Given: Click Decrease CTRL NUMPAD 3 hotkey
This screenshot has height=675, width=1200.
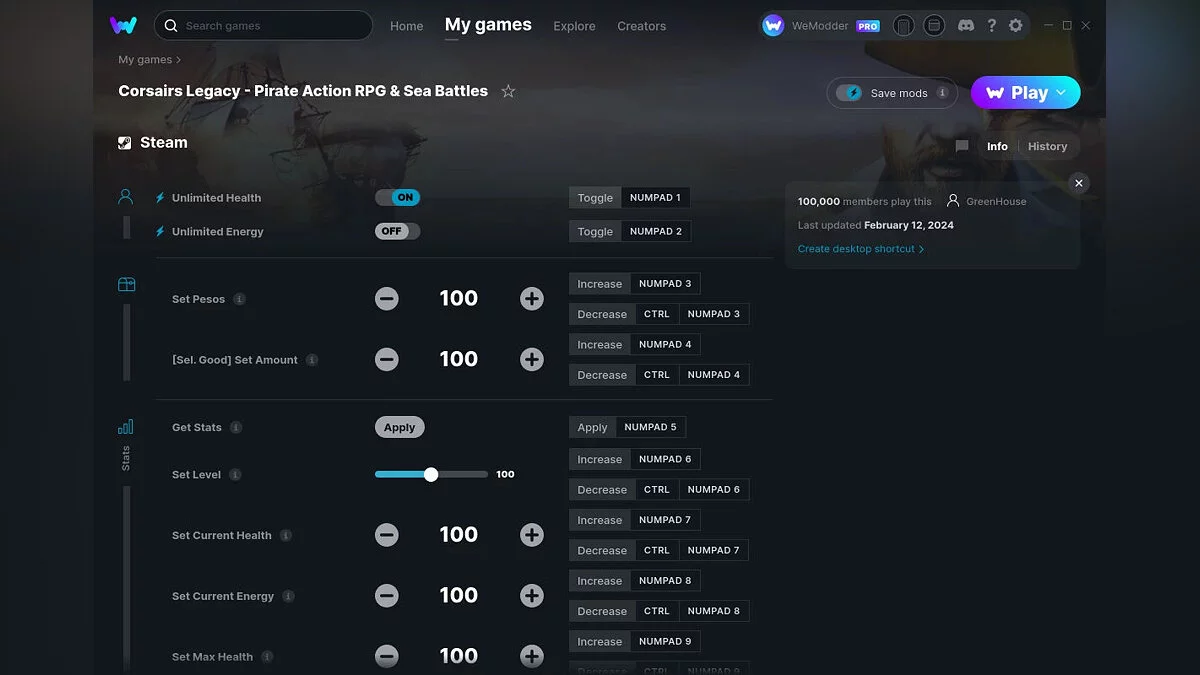Looking at the screenshot, I should [x=659, y=314].
